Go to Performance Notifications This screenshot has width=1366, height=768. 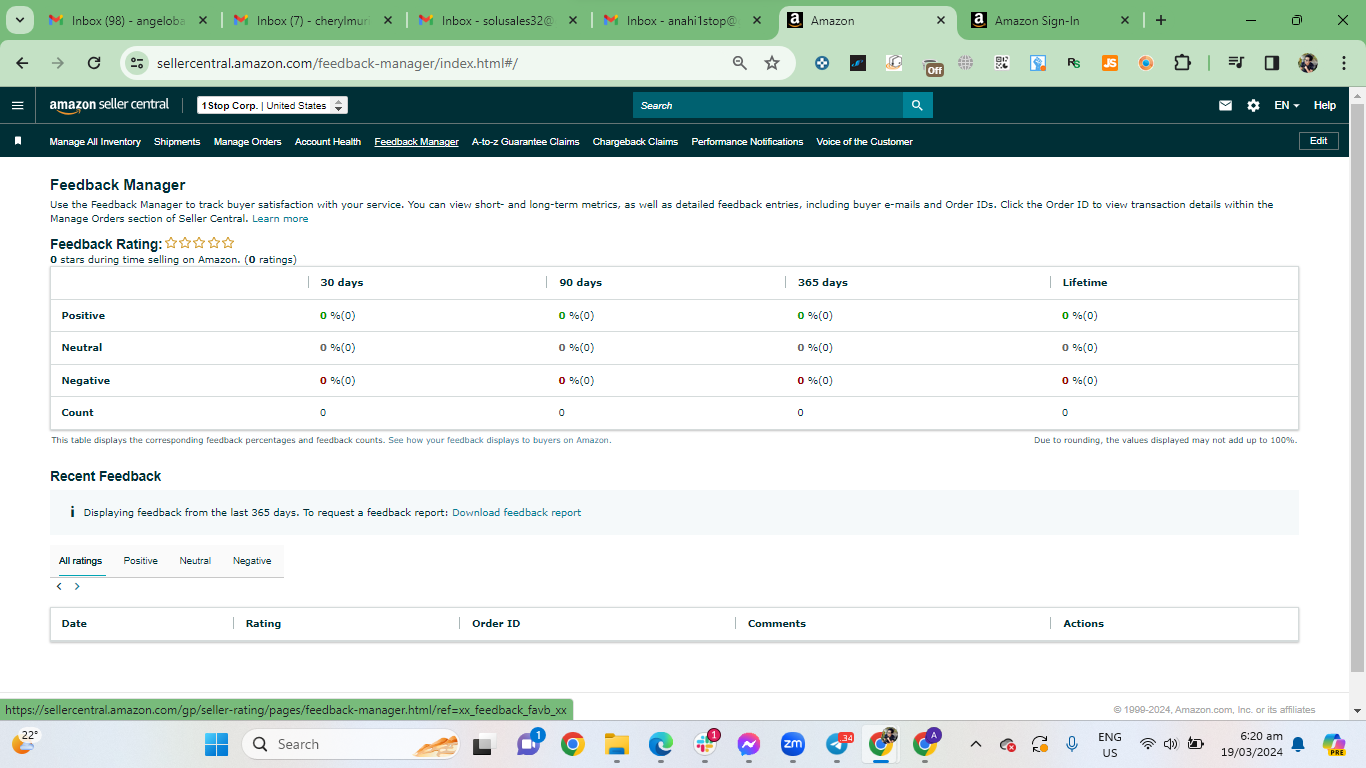click(747, 142)
